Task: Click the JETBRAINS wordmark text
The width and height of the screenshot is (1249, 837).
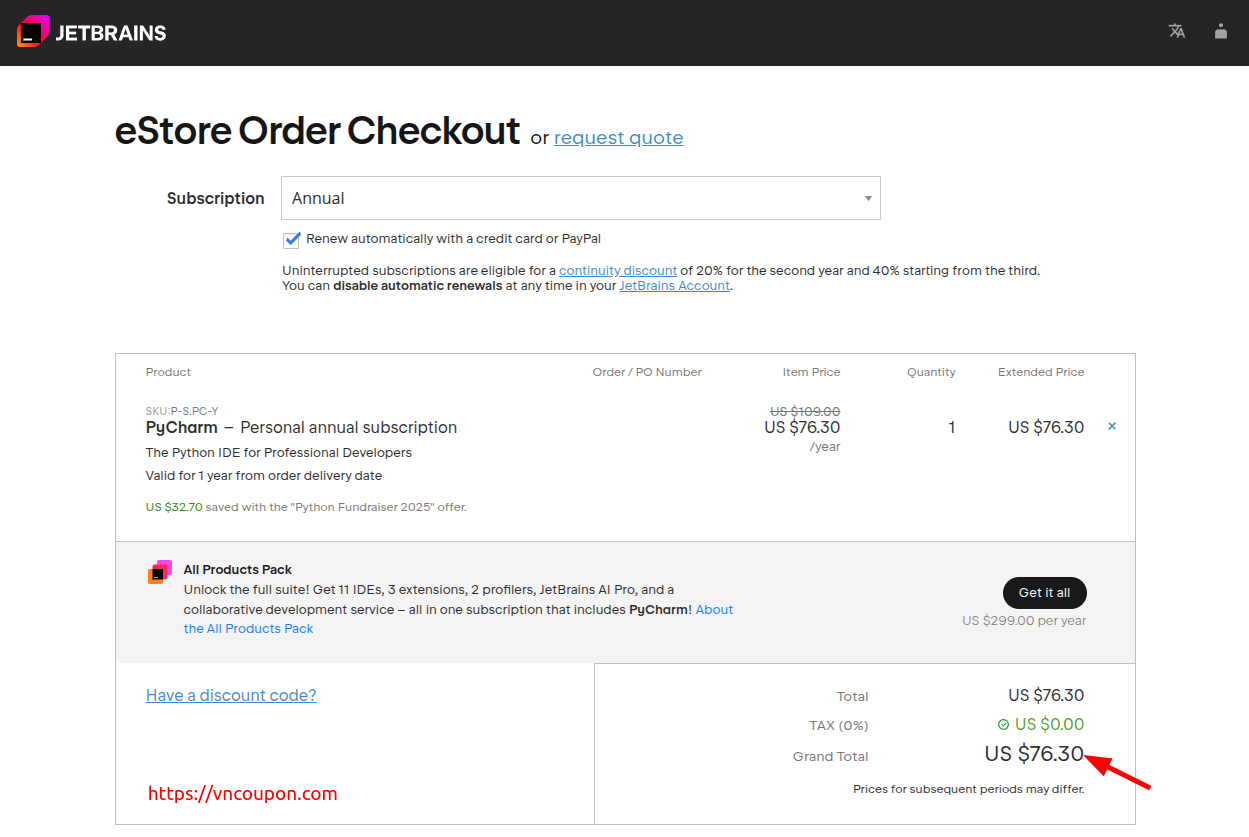Action: click(x=111, y=32)
